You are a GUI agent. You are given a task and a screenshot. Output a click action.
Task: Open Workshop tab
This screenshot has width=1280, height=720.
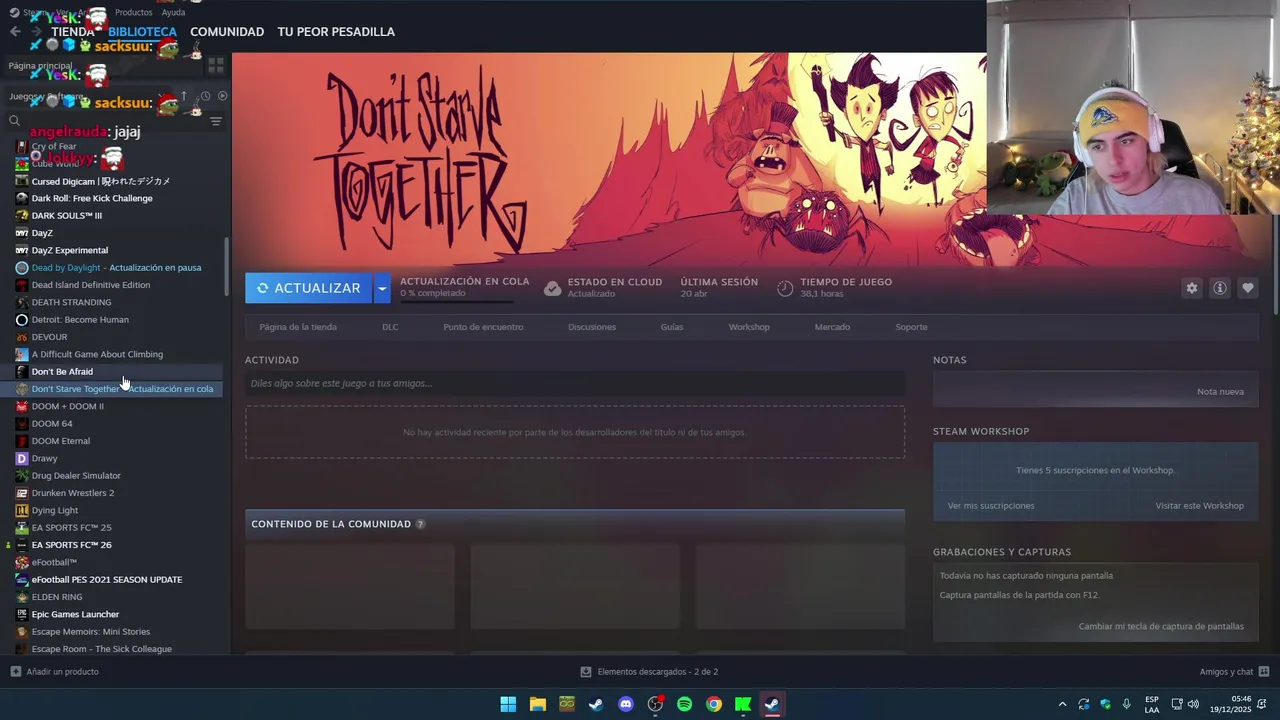[749, 327]
